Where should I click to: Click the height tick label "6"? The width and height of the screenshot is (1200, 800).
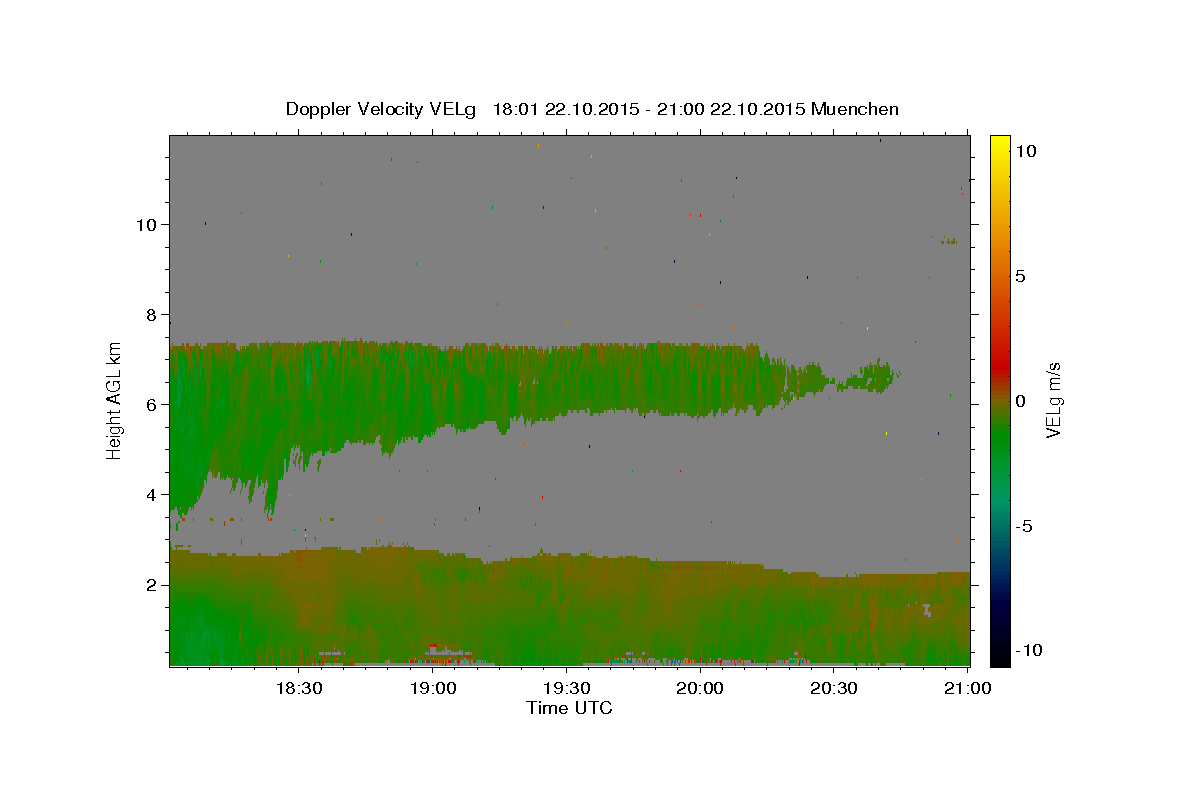[149, 404]
